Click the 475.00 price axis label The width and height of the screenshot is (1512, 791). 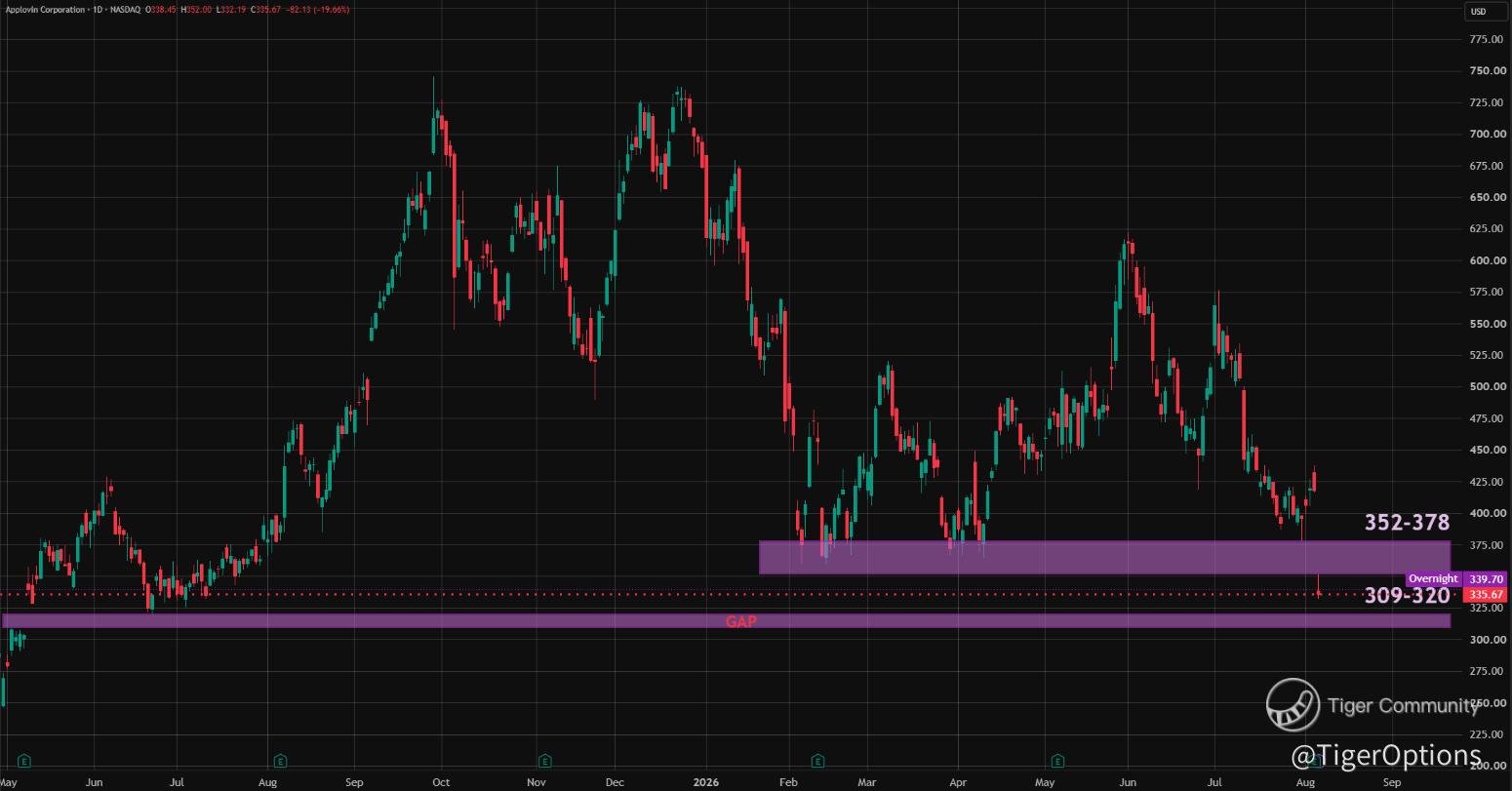click(x=1485, y=418)
